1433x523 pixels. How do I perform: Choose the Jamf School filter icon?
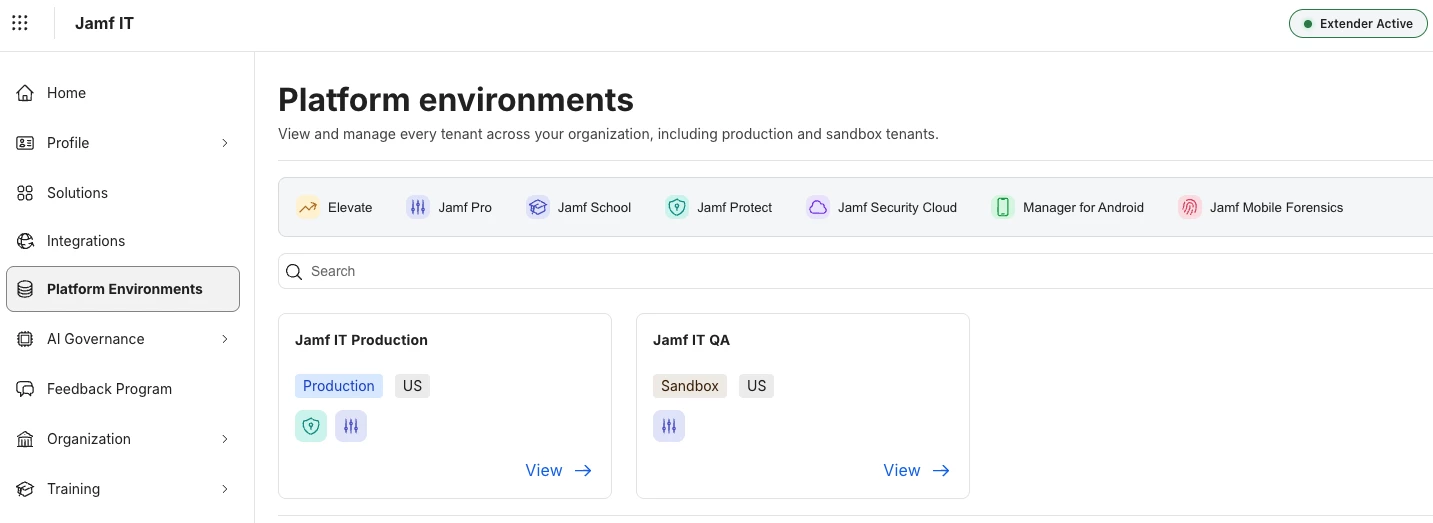click(x=538, y=207)
